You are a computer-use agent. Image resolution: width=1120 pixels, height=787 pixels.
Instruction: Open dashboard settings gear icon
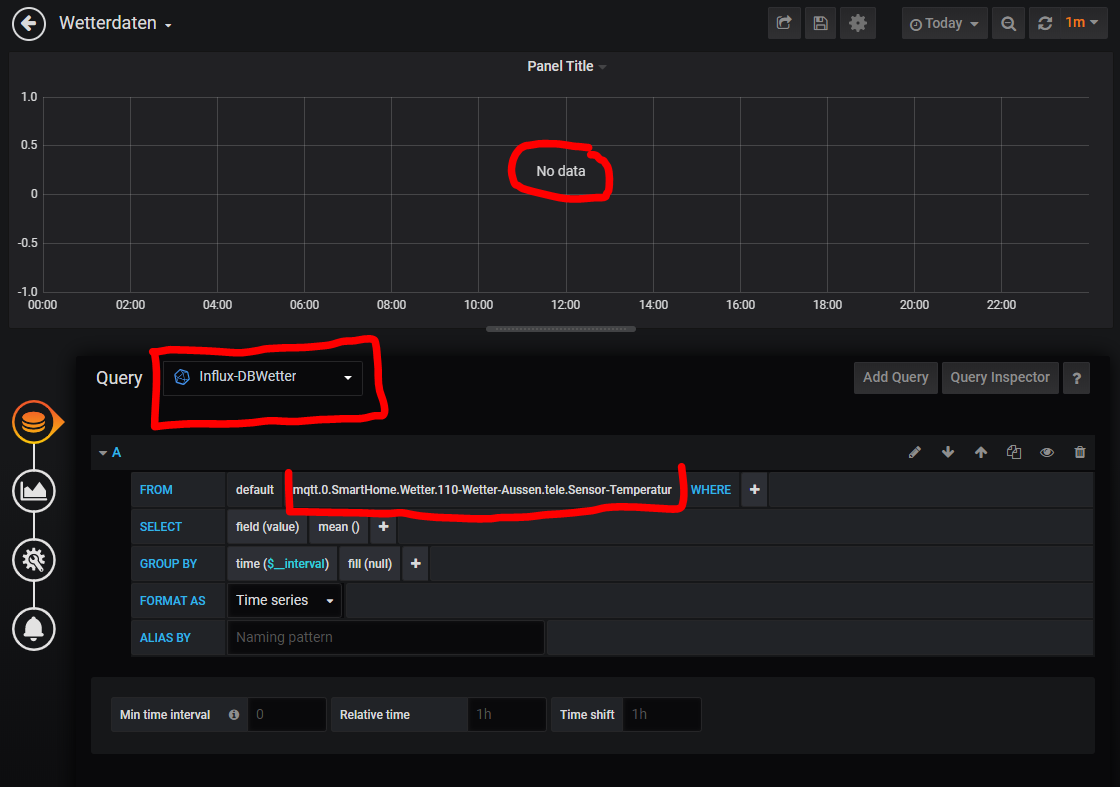tap(857, 24)
